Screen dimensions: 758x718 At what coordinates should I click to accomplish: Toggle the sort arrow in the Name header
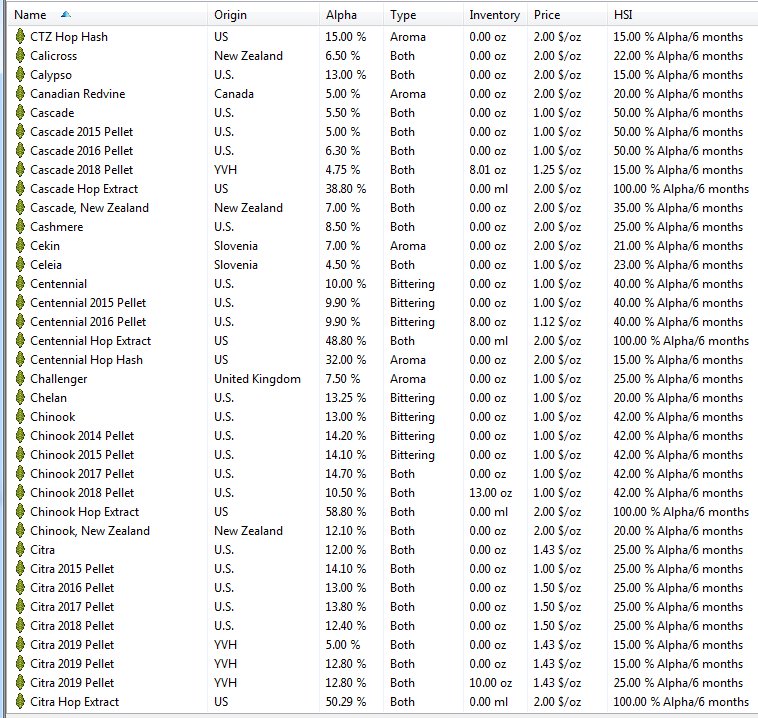click(x=66, y=15)
